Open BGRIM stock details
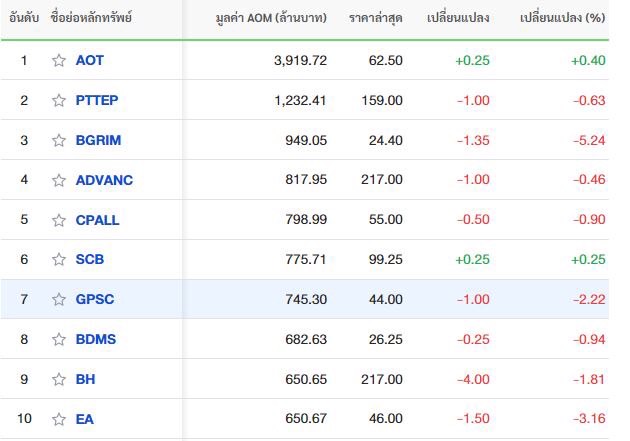This screenshot has width=630, height=441. click(98, 140)
